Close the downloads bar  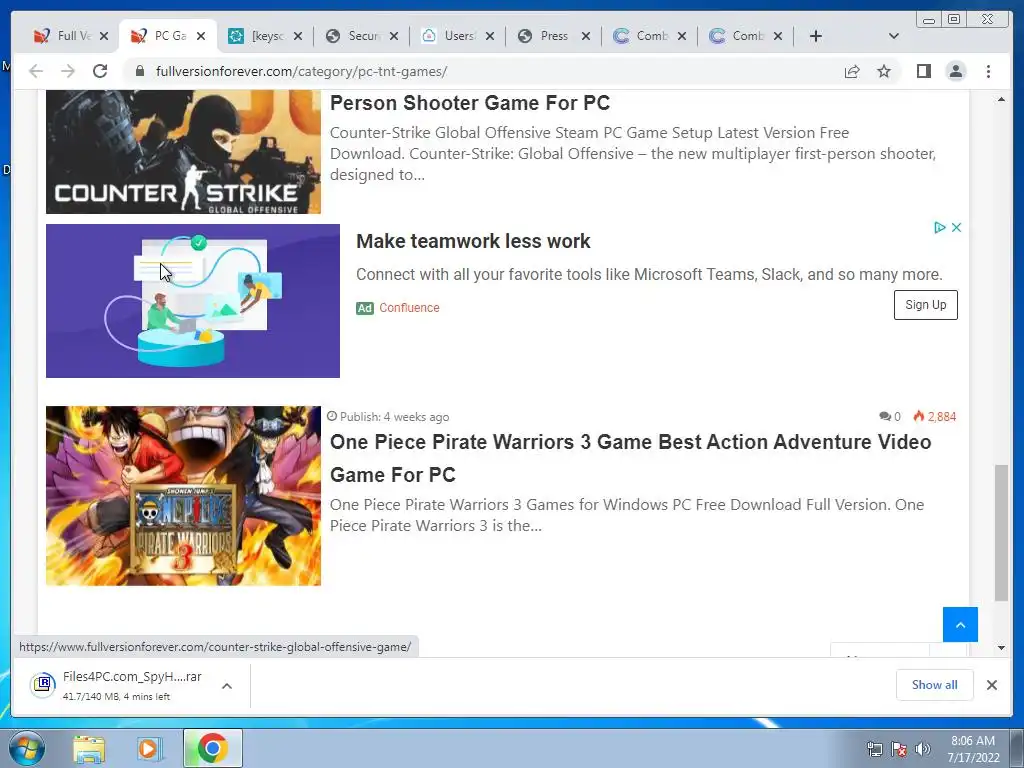(991, 685)
